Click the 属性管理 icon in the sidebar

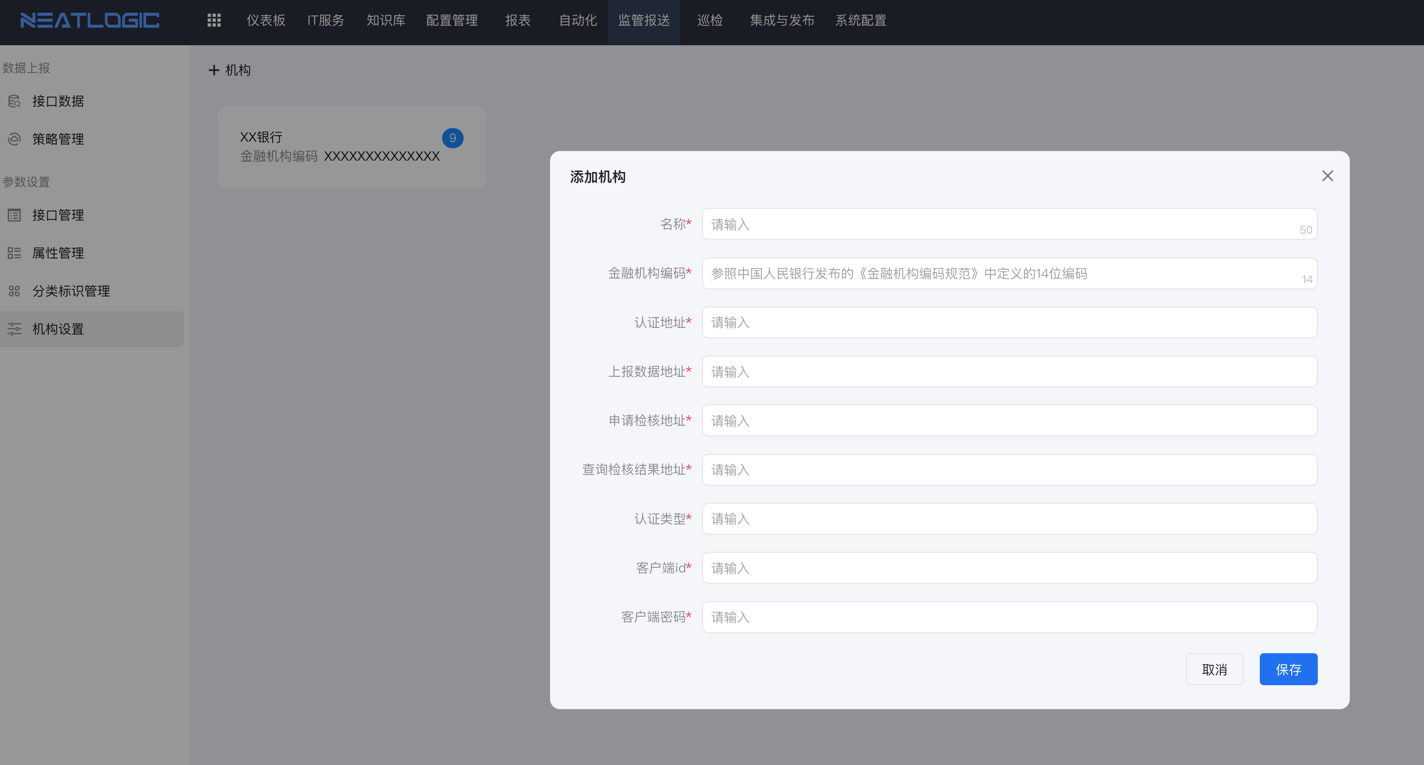click(x=14, y=253)
